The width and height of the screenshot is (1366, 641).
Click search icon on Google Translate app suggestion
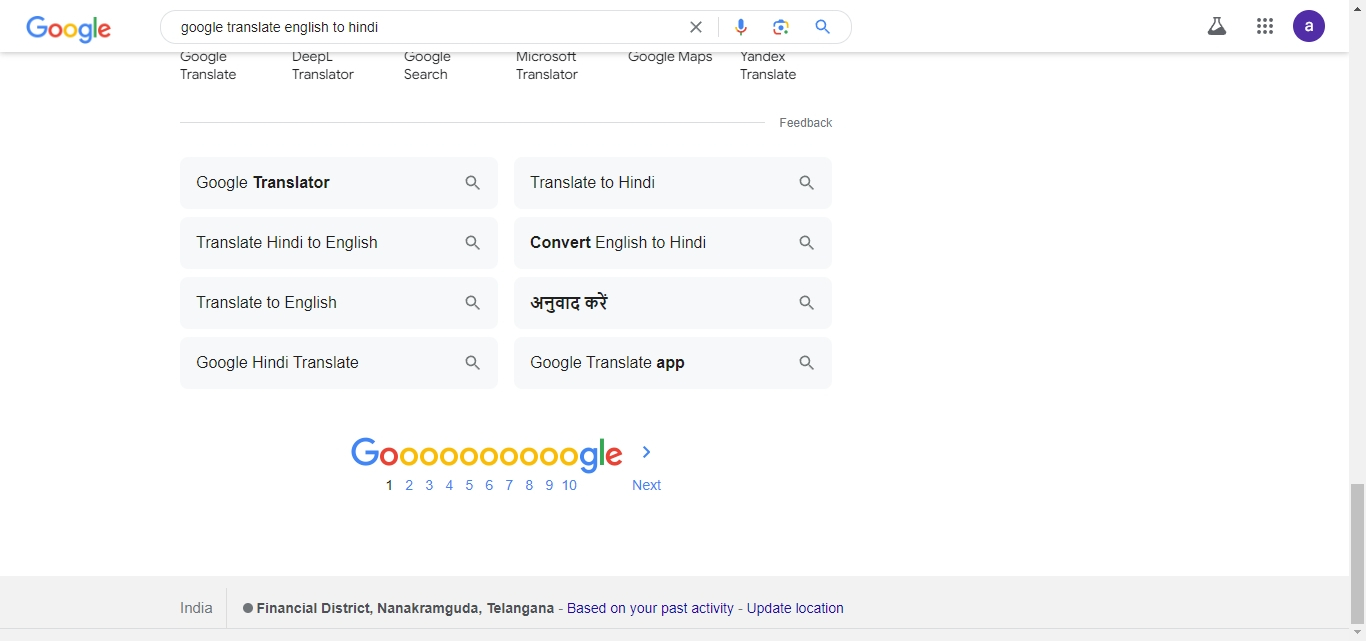807,363
